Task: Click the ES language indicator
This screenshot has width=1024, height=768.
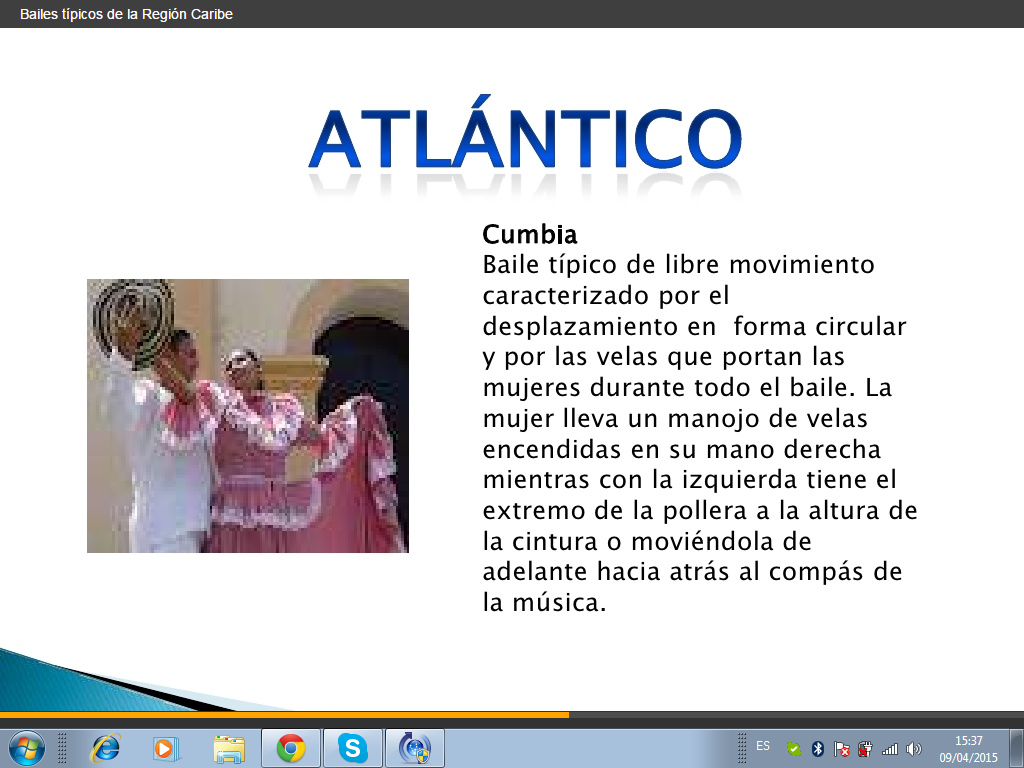Action: tap(763, 746)
